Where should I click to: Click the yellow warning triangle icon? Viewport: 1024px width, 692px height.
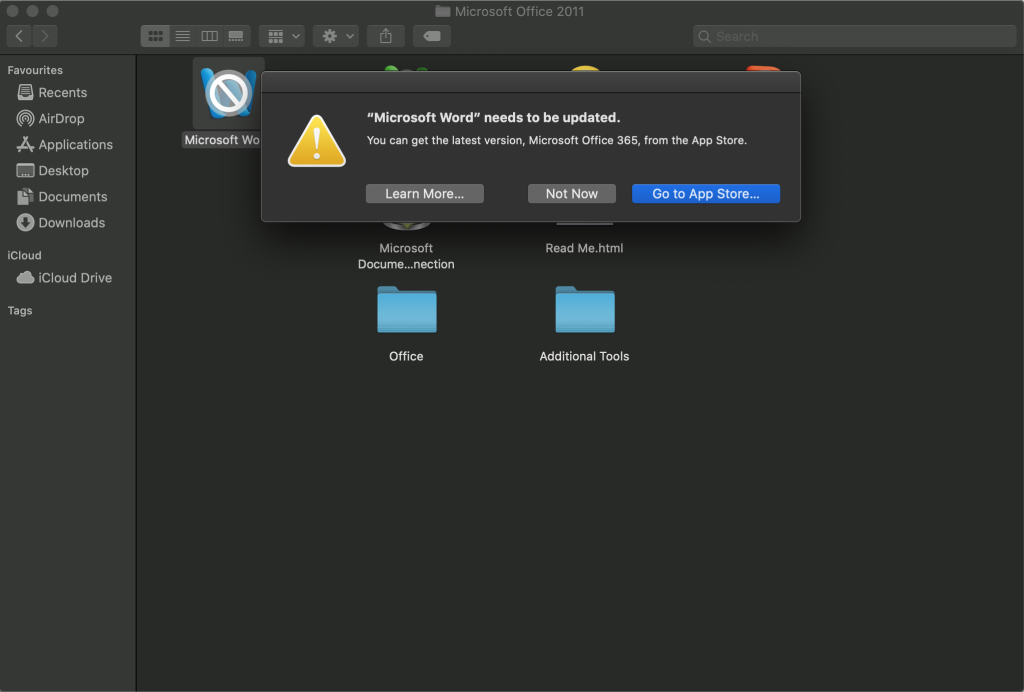(x=317, y=141)
